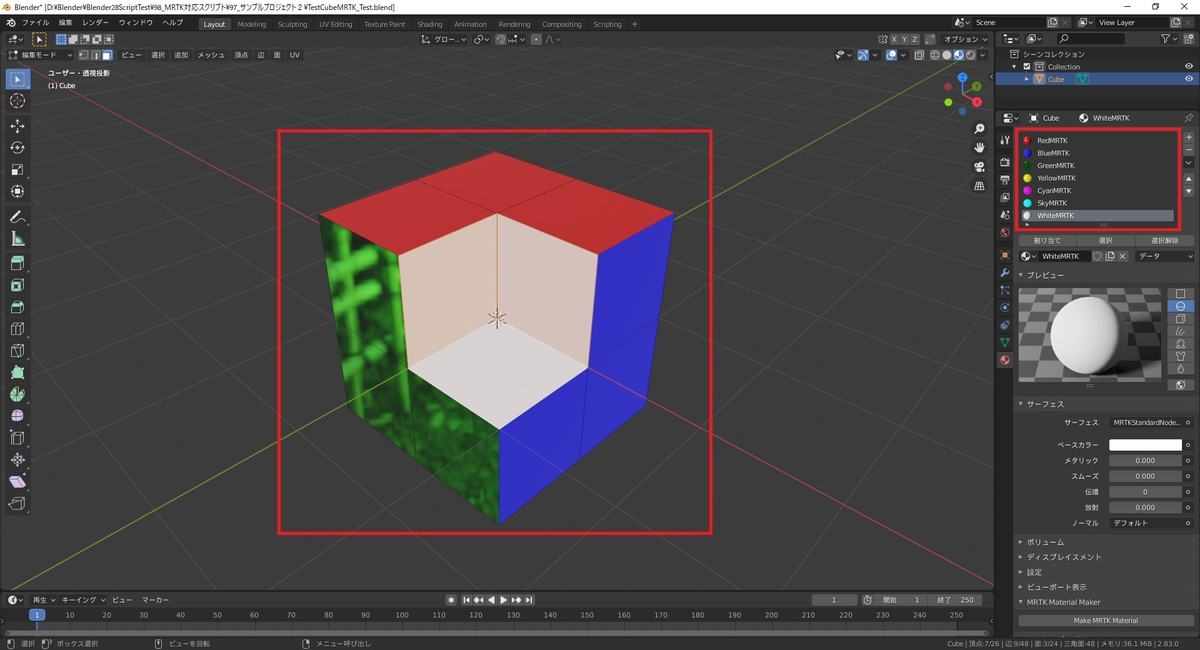Choose the Shrink/Fatten tool
Screen dimensions: 1200x650
pyautogui.click(x=17, y=460)
